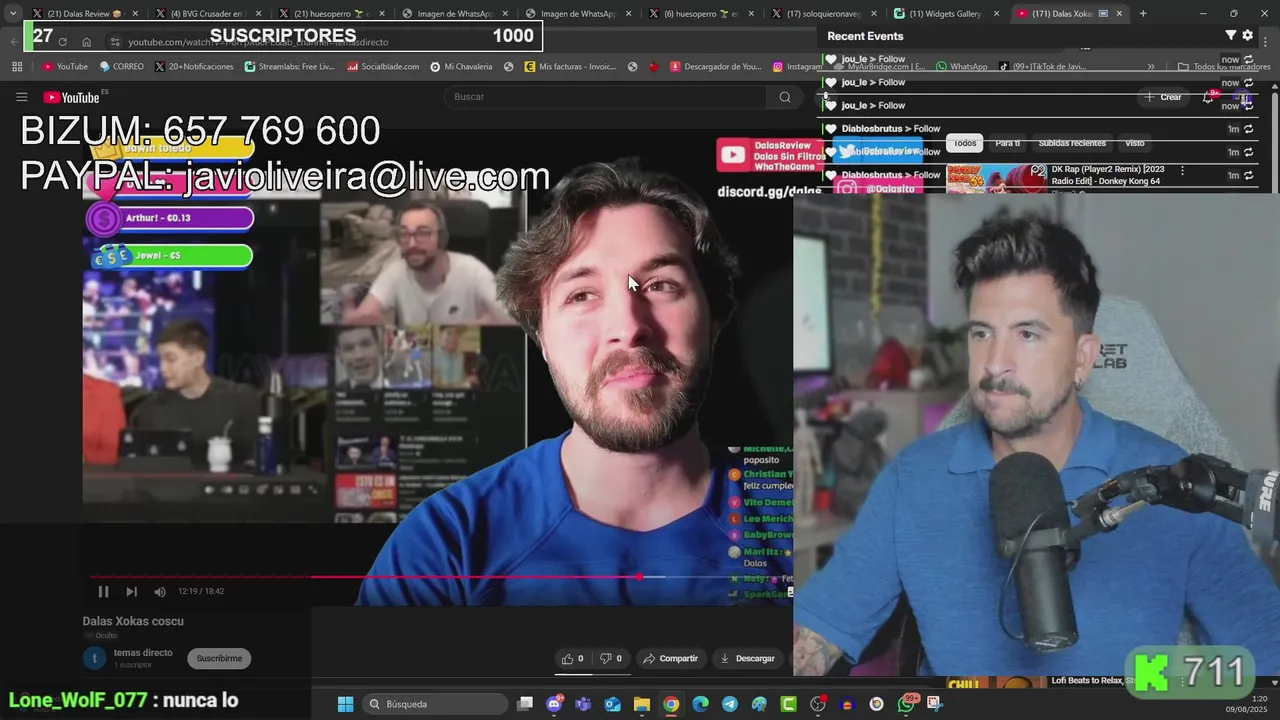Viewport: 1280px width, 720px height.
Task: Select the Todos filter chip
Action: click(965, 143)
